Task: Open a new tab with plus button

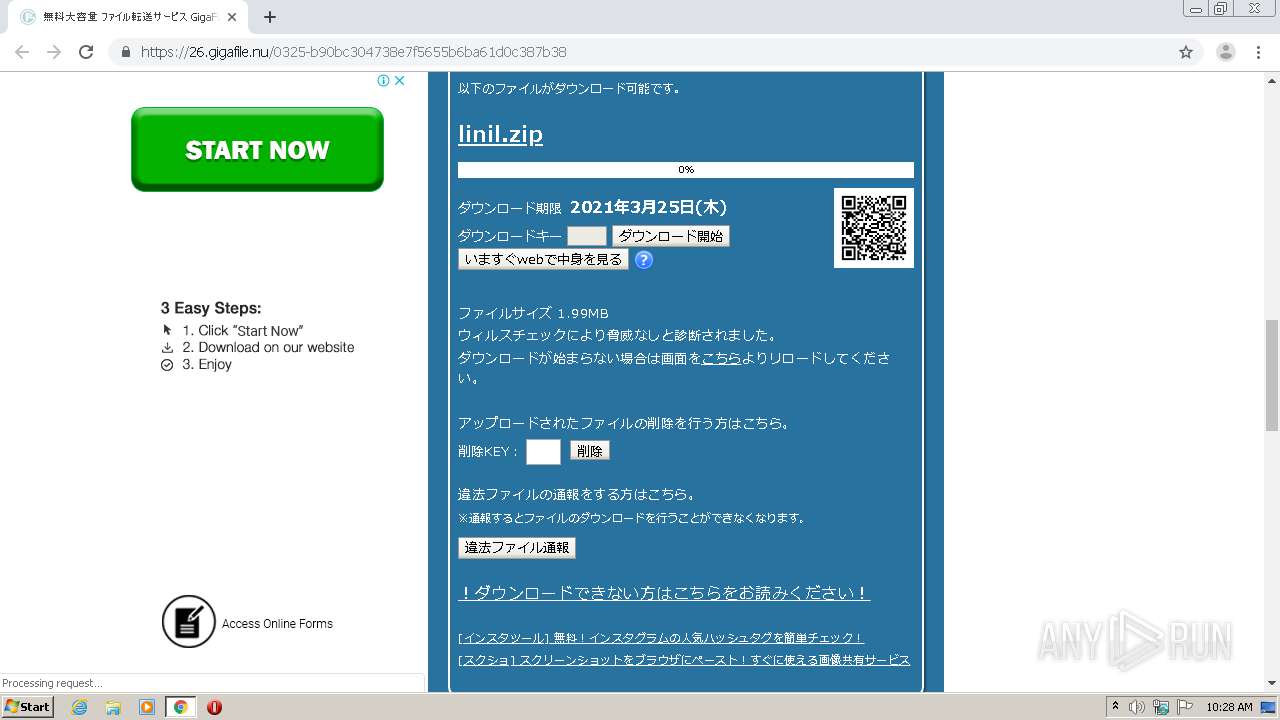Action: pos(269,17)
